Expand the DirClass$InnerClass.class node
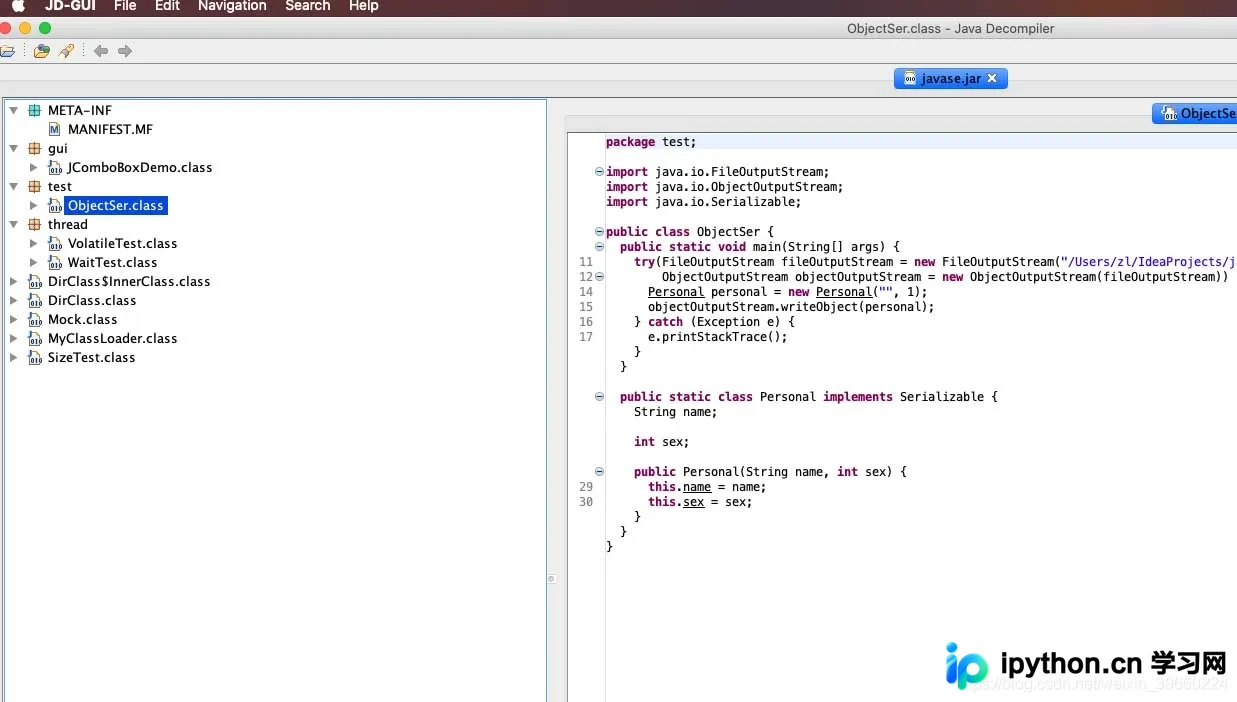The image size is (1237, 702). click(x=14, y=281)
